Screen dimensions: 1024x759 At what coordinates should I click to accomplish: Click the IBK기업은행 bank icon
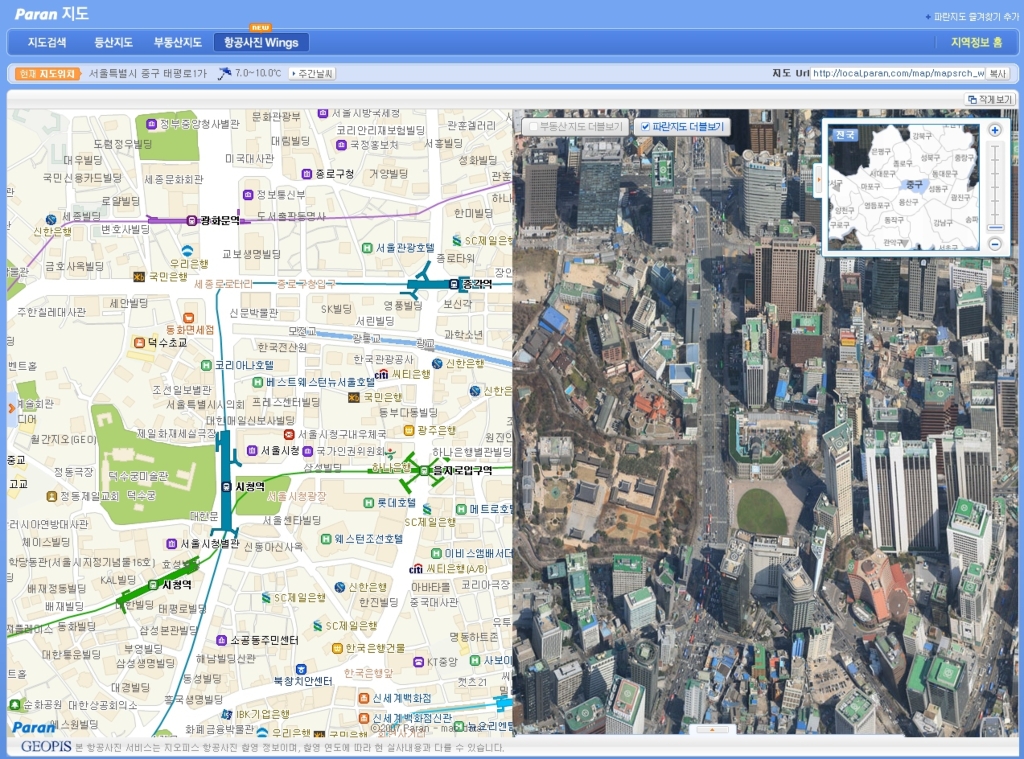tap(227, 715)
